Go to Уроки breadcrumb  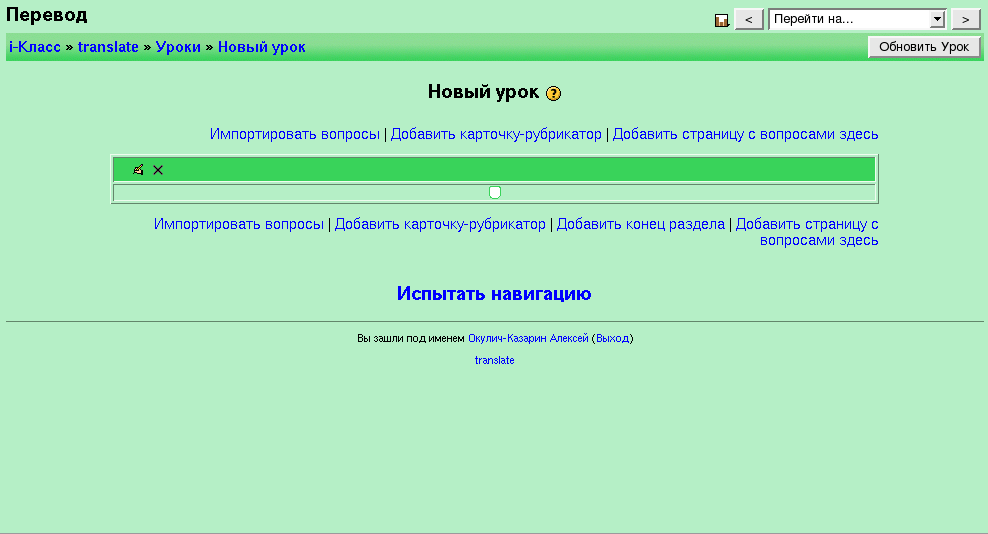pyautogui.click(x=178, y=47)
